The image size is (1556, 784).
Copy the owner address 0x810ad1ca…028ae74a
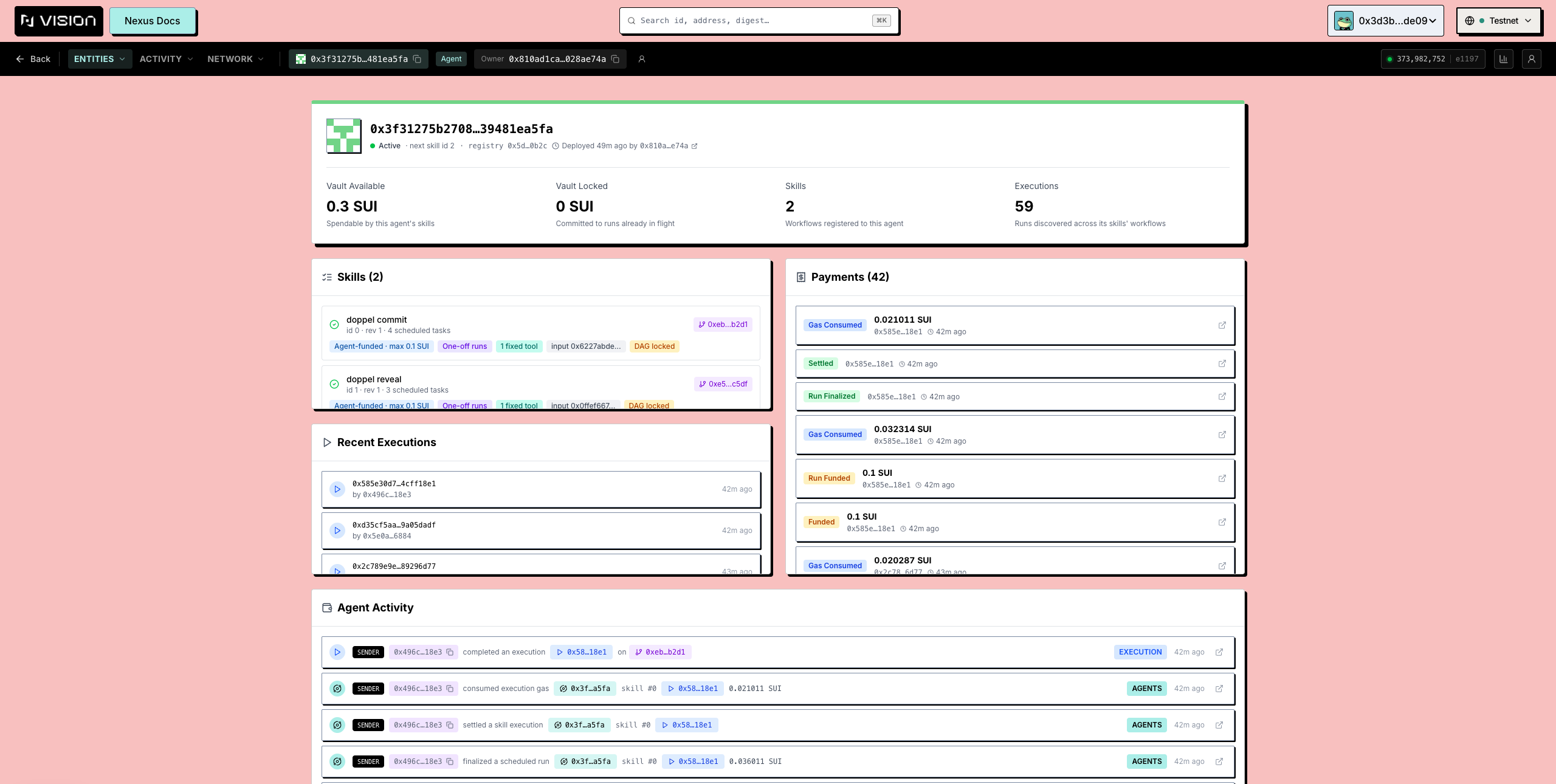coord(615,59)
